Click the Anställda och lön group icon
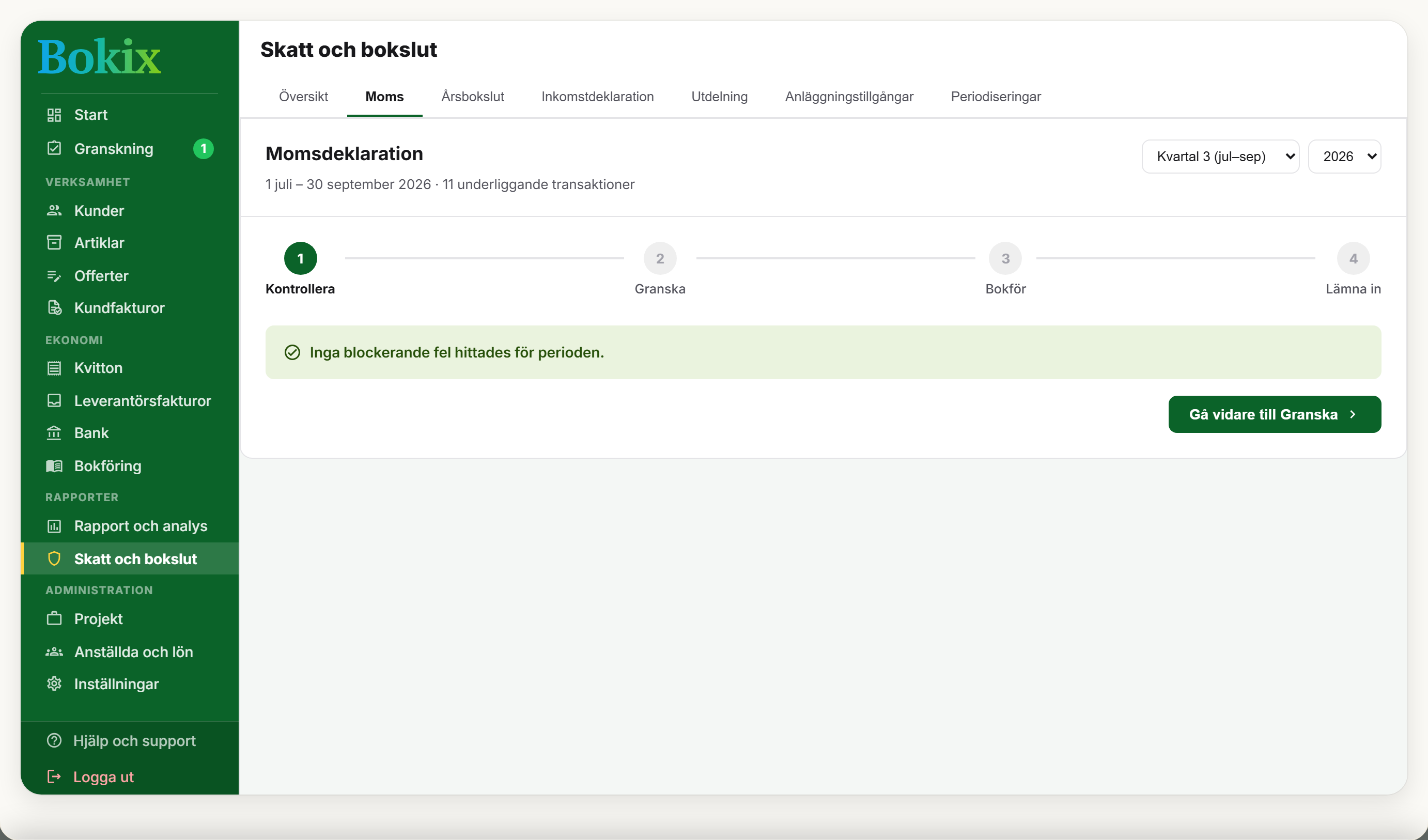1428x840 pixels. pyautogui.click(x=54, y=652)
